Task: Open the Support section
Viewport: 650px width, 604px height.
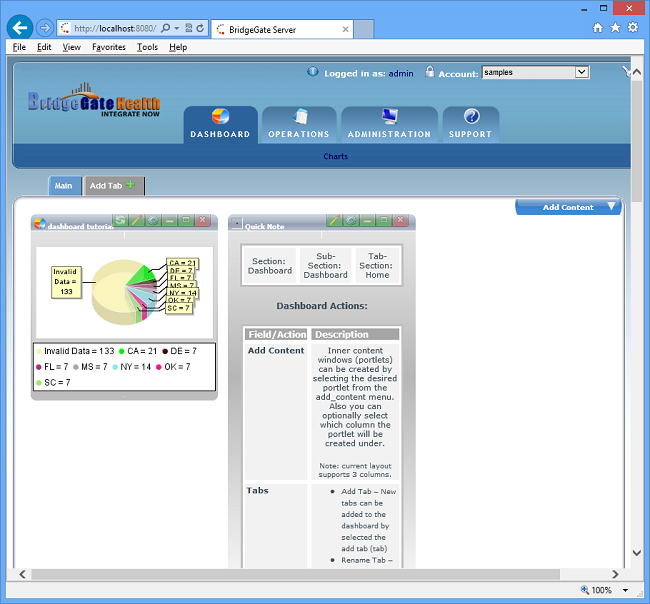Action: (470, 125)
